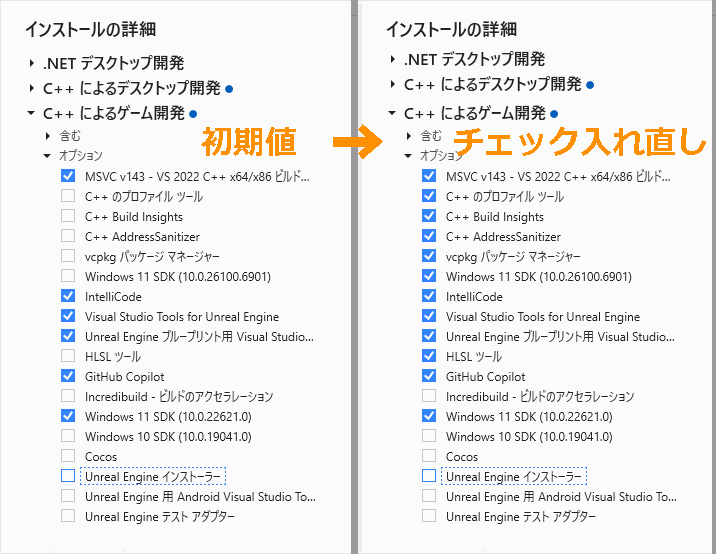Check Unreal Engine インストーラー in left panel

[x=68, y=476]
